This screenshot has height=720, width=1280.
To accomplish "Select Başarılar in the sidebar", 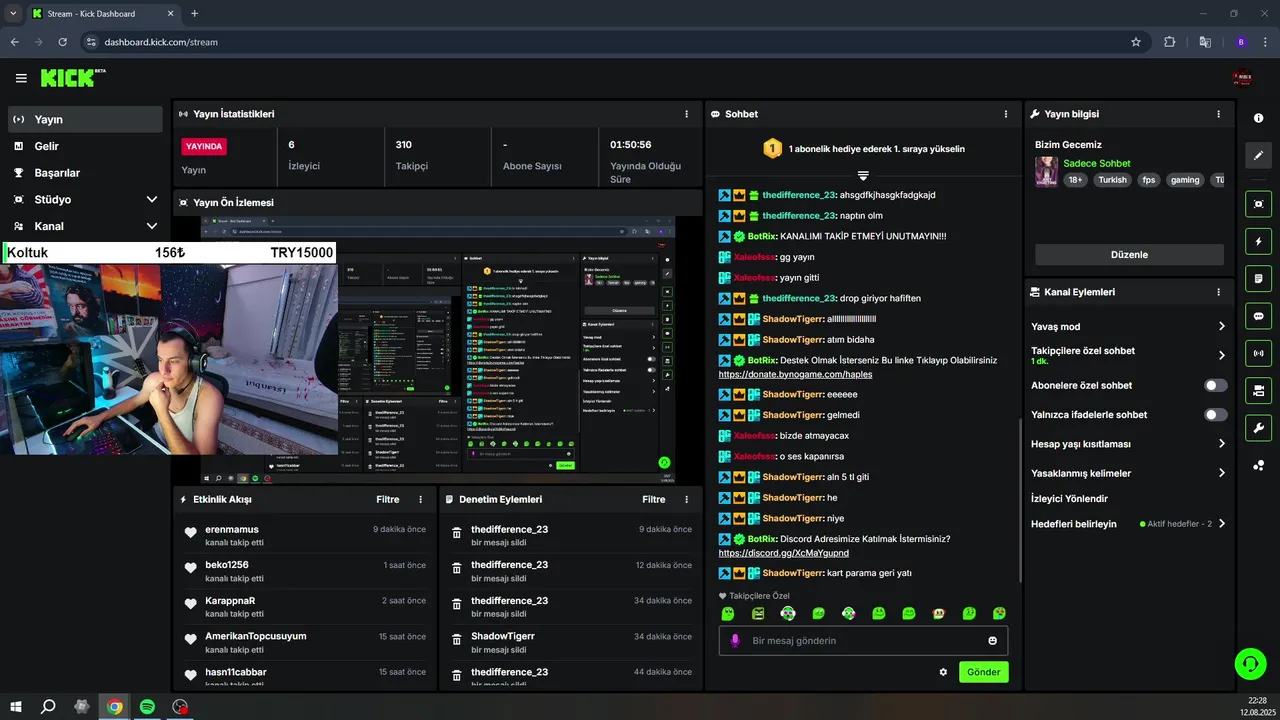I will coord(84,172).
